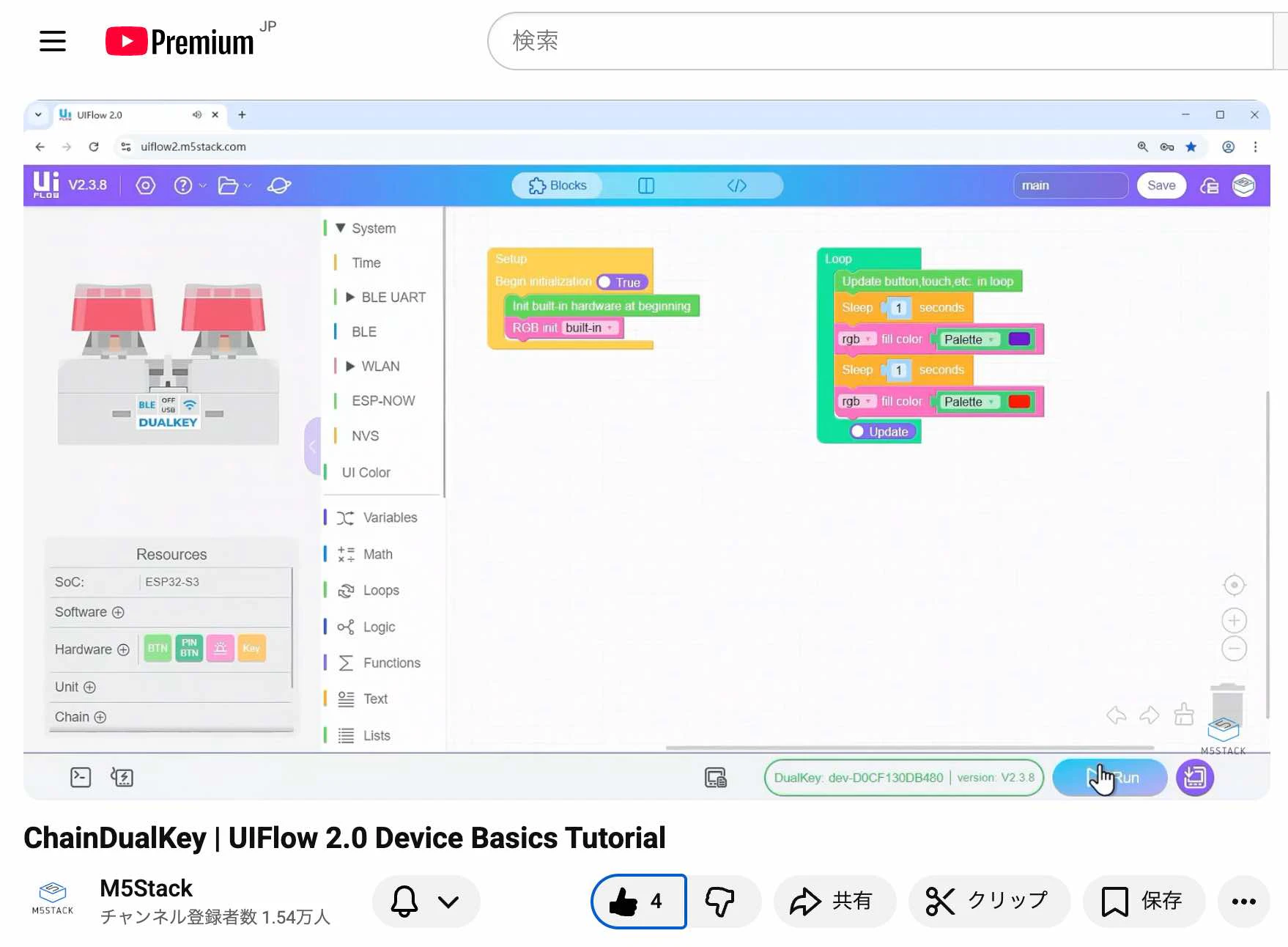Screen dimensions: 1288x947
Task: Expand the BLE UART category
Action: [350, 297]
